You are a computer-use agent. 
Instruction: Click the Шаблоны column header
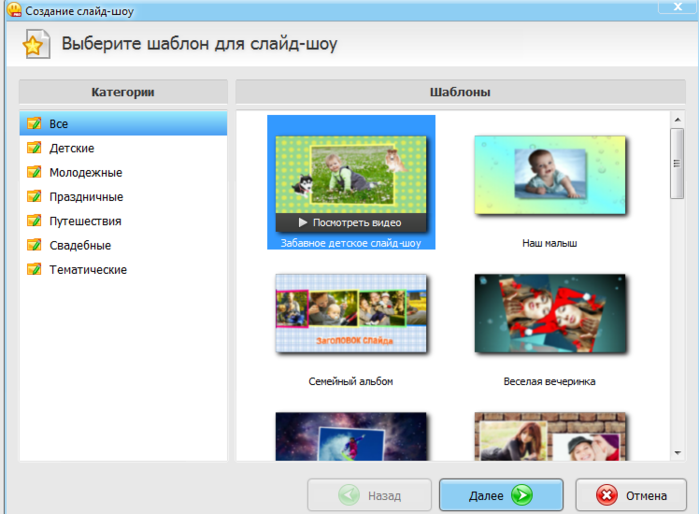pos(460,92)
